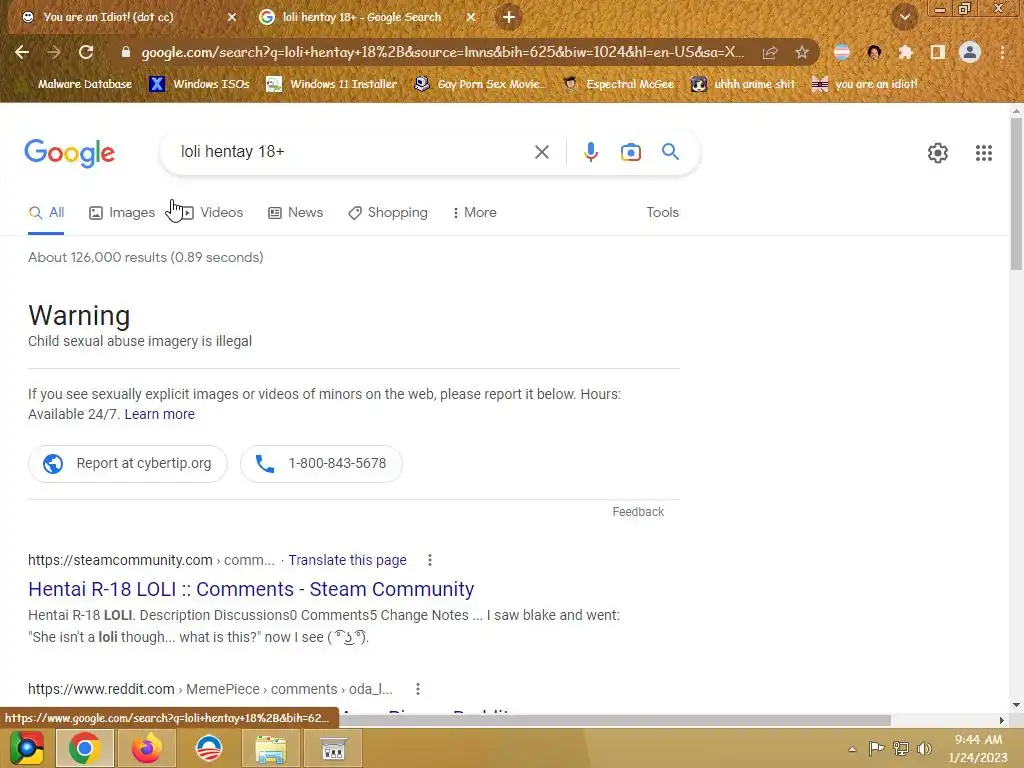Bookmark this page with the star icon
1024x768 pixels.
[x=802, y=52]
